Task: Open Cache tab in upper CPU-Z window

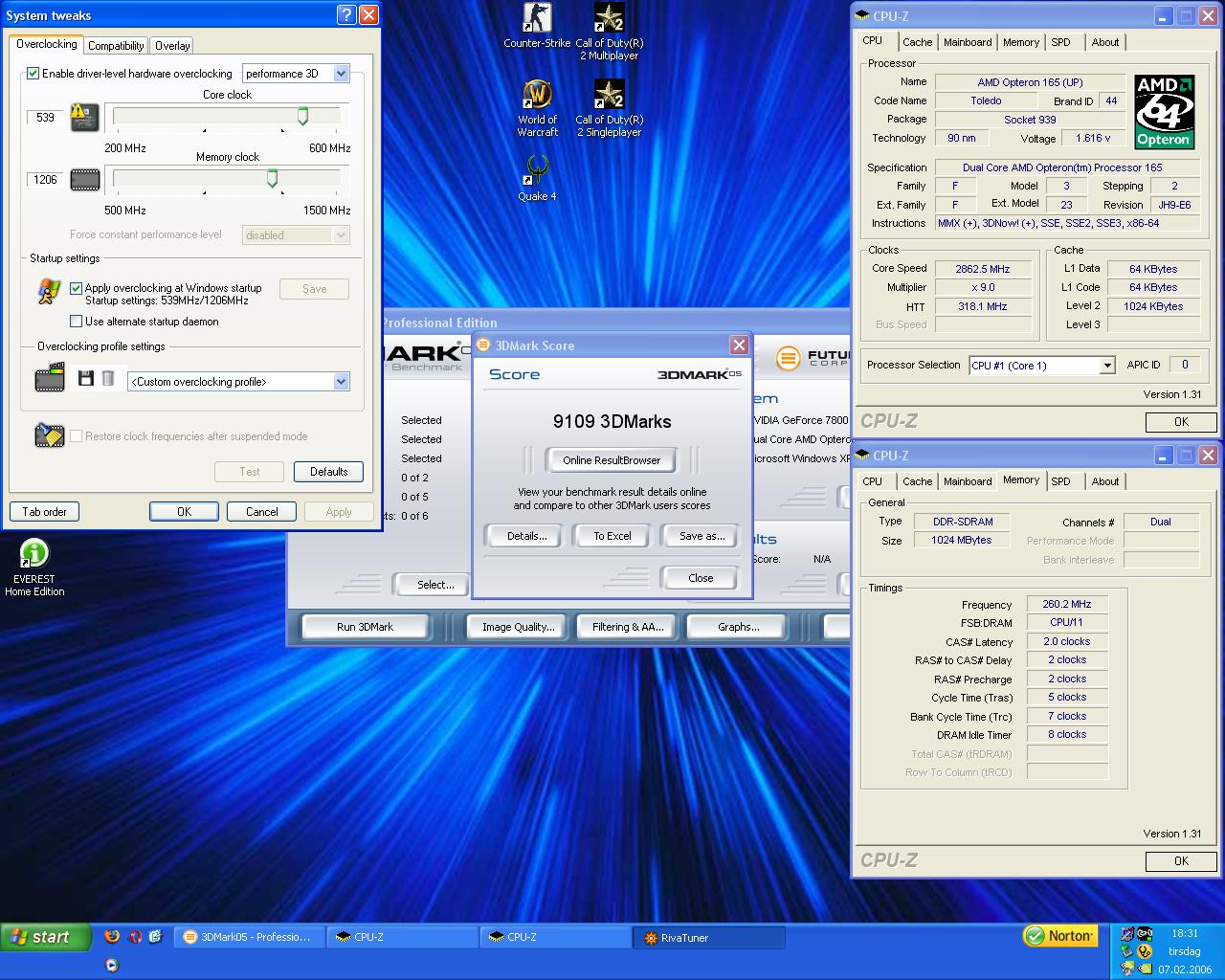Action: coord(917,42)
